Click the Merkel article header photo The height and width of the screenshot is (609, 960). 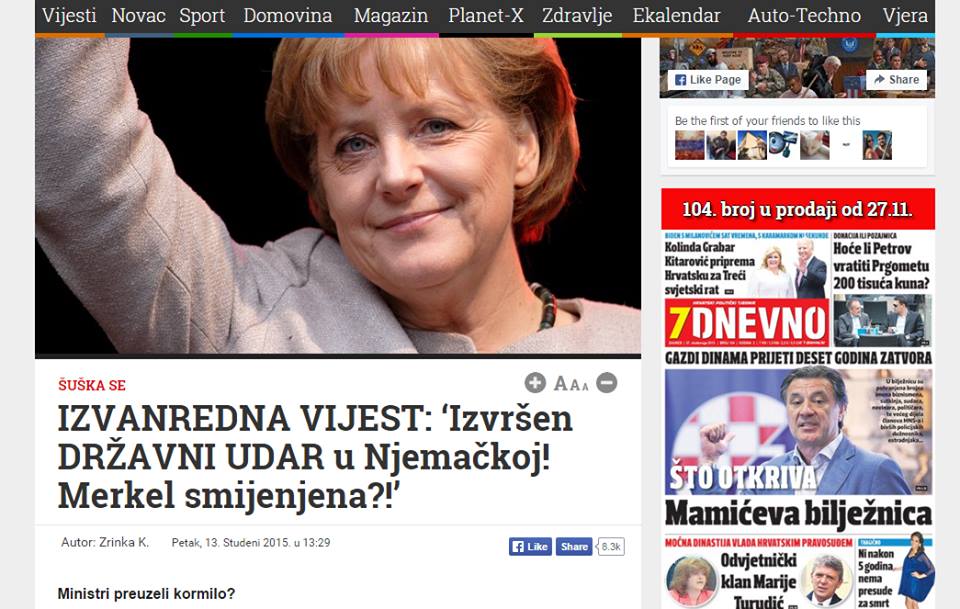pyautogui.click(x=338, y=196)
